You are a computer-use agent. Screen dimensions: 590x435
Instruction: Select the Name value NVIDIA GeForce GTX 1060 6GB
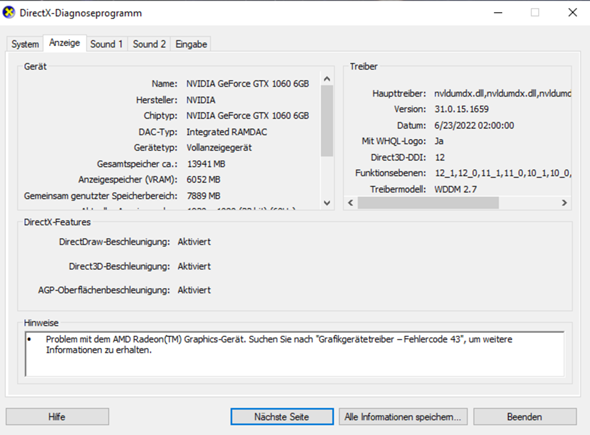pos(248,84)
